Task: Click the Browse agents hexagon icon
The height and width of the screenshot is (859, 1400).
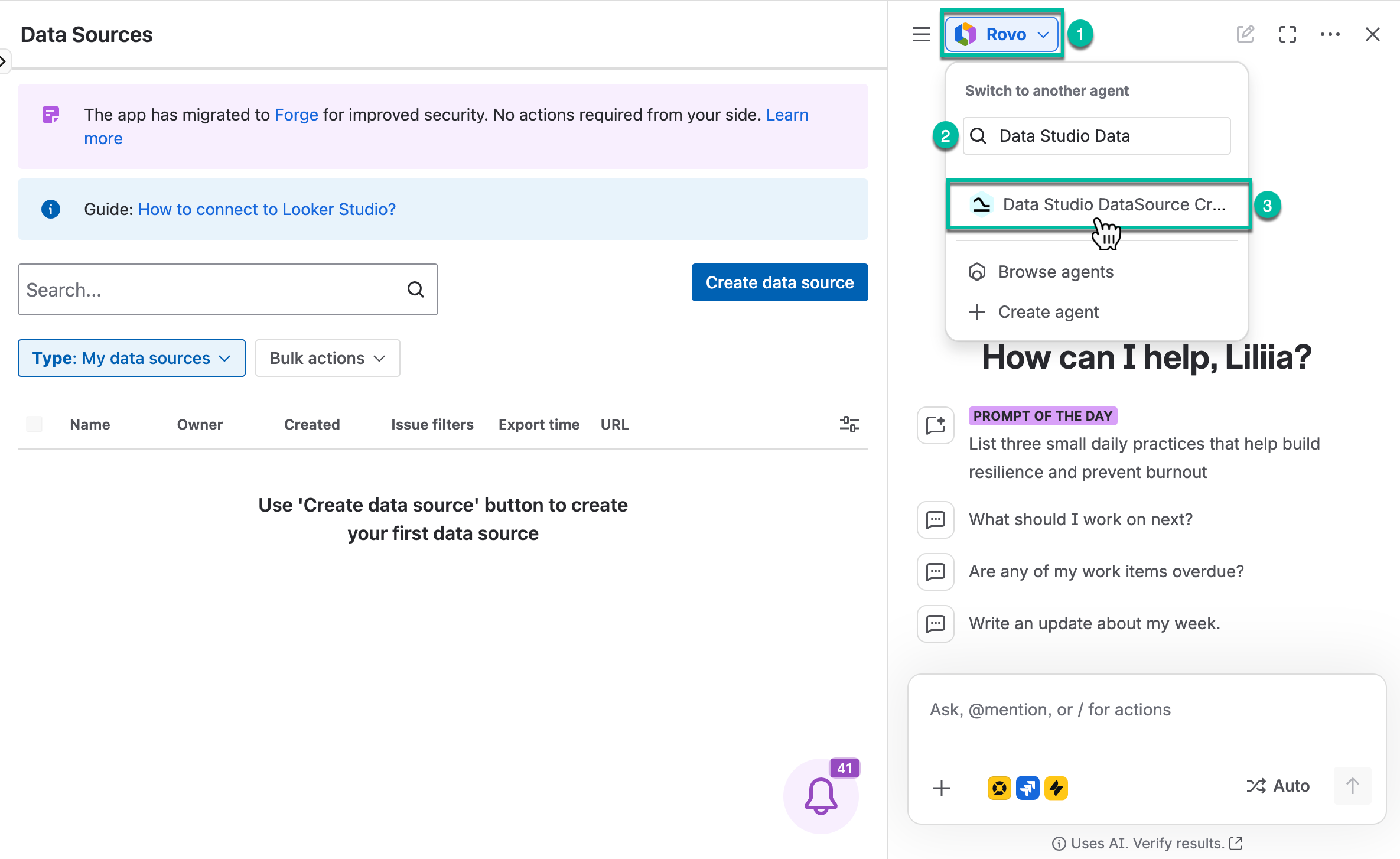Action: click(977, 272)
